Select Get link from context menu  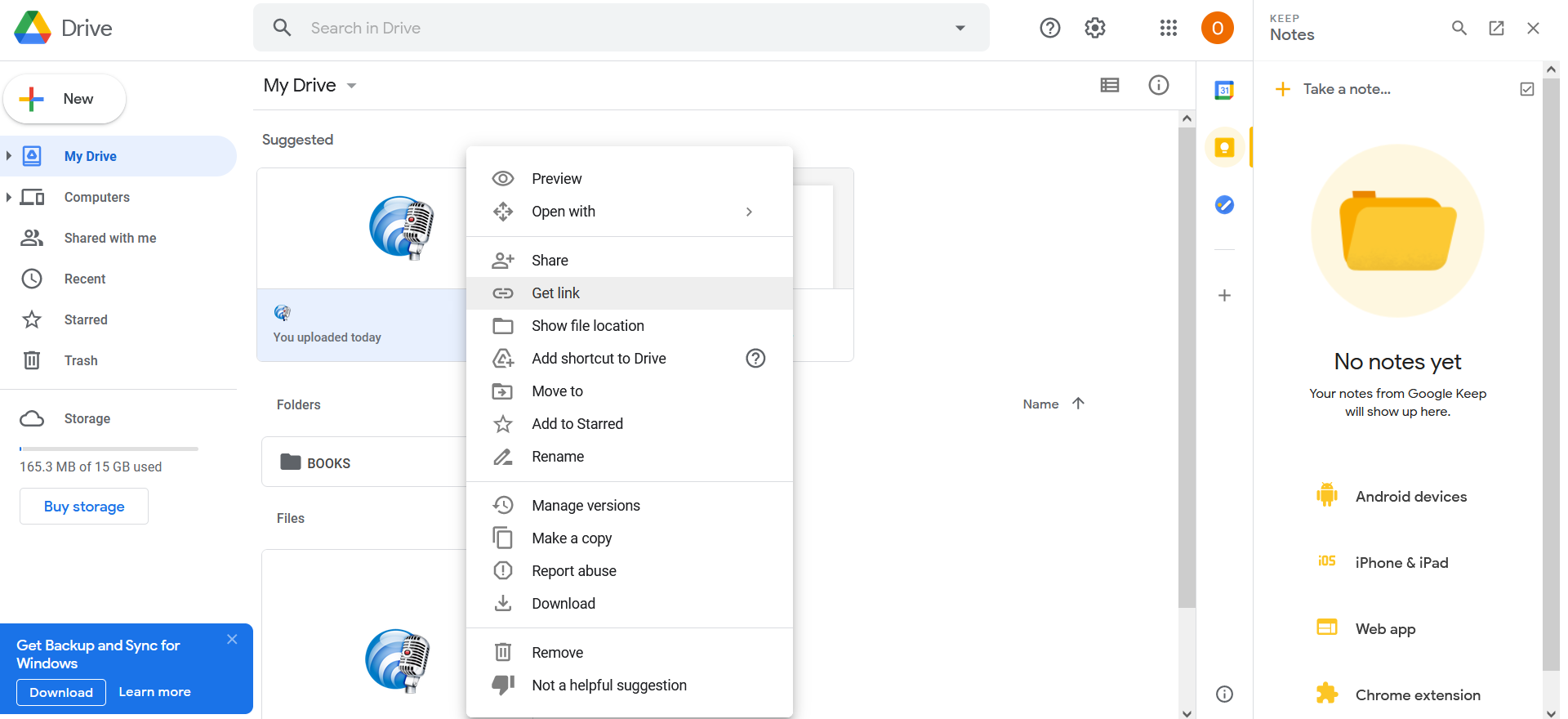[x=555, y=293]
